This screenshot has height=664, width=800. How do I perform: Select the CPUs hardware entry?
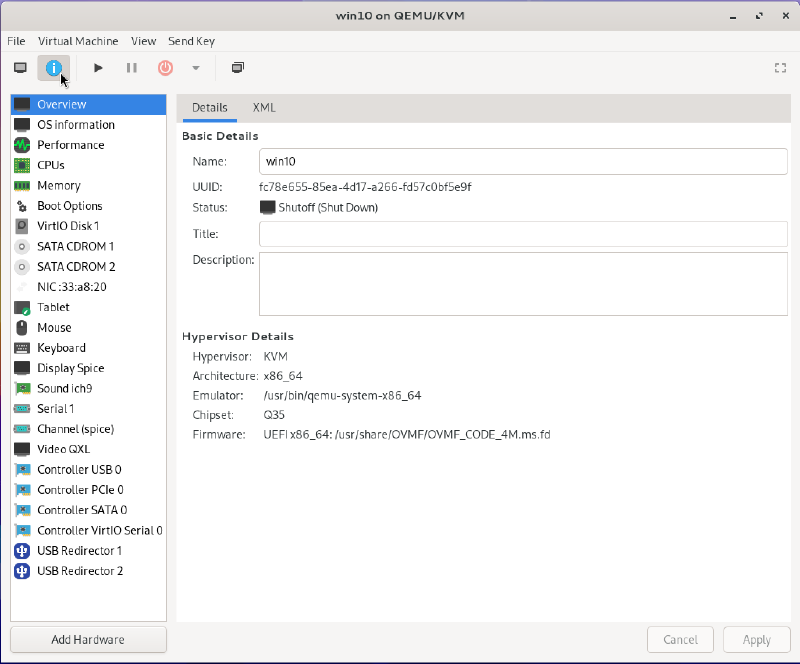[88, 165]
